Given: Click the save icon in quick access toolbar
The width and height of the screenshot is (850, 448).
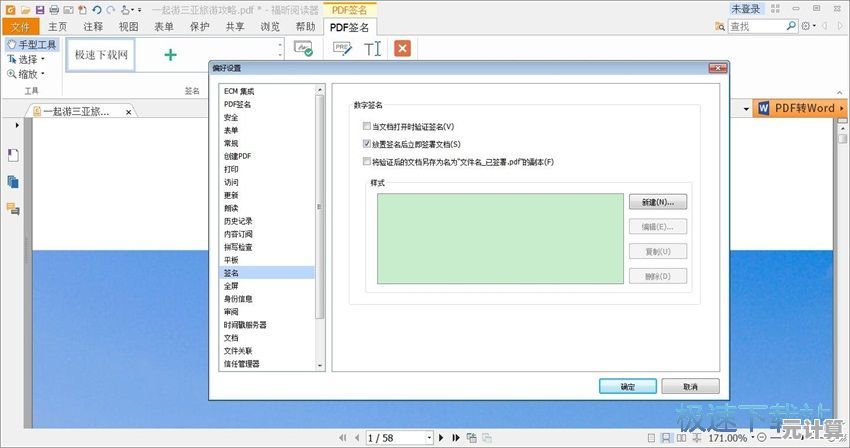Looking at the screenshot, I should pyautogui.click(x=38, y=9).
